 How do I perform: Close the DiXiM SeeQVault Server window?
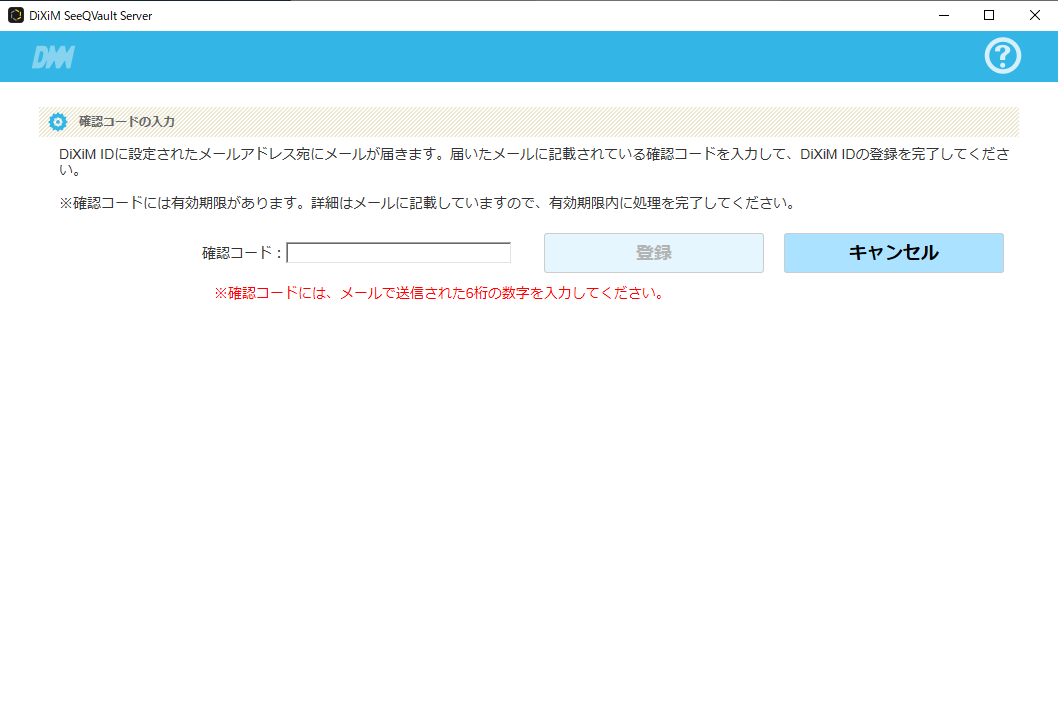click(1034, 15)
